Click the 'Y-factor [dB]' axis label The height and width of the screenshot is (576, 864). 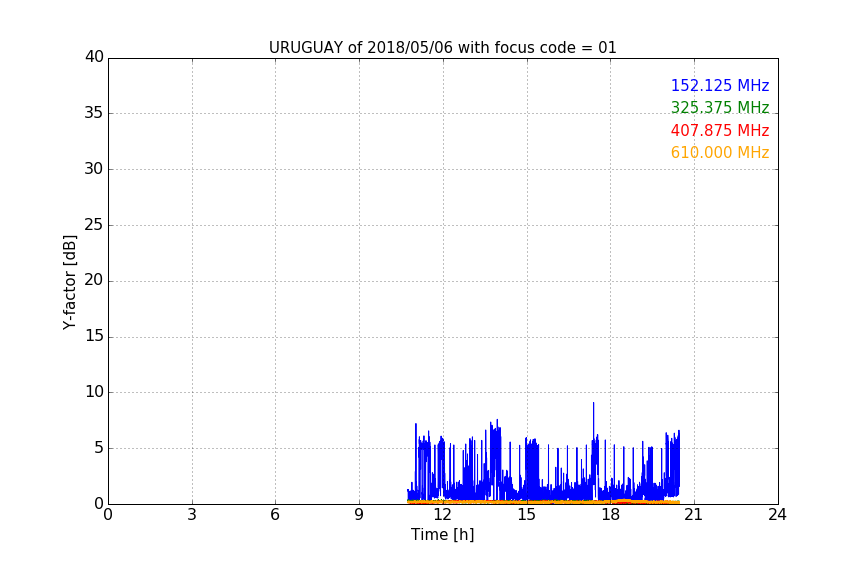[69, 282]
